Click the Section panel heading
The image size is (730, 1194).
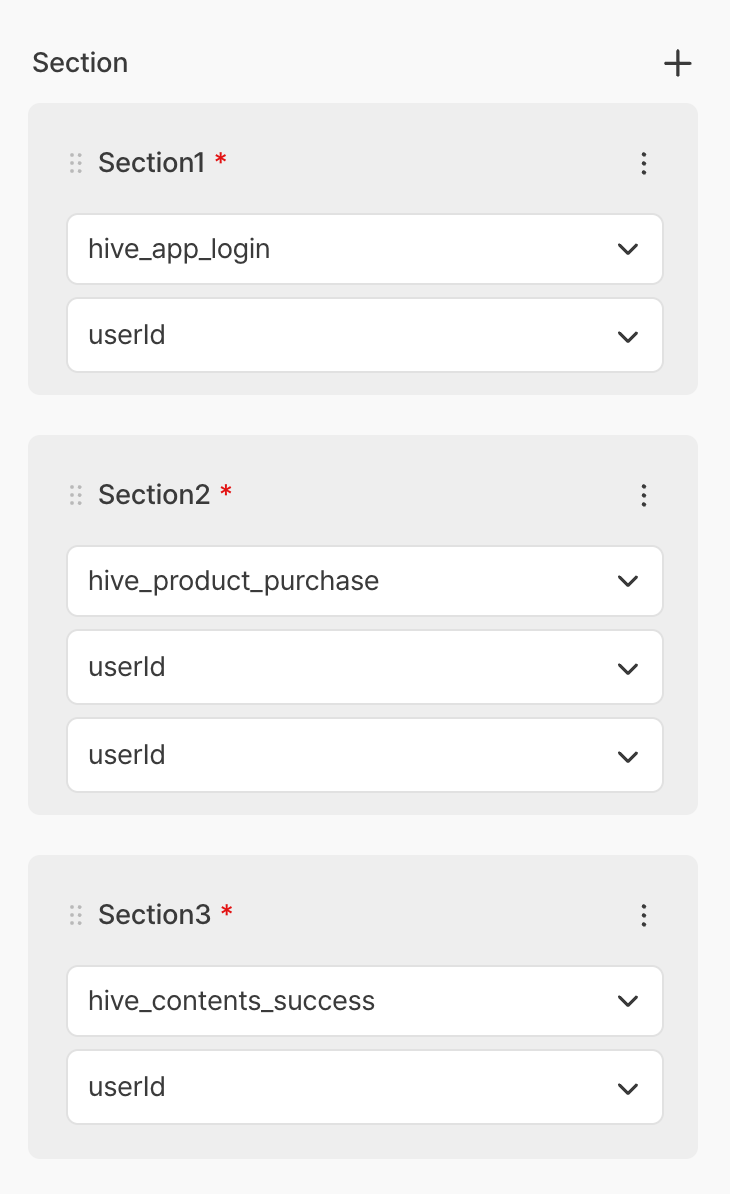(80, 63)
